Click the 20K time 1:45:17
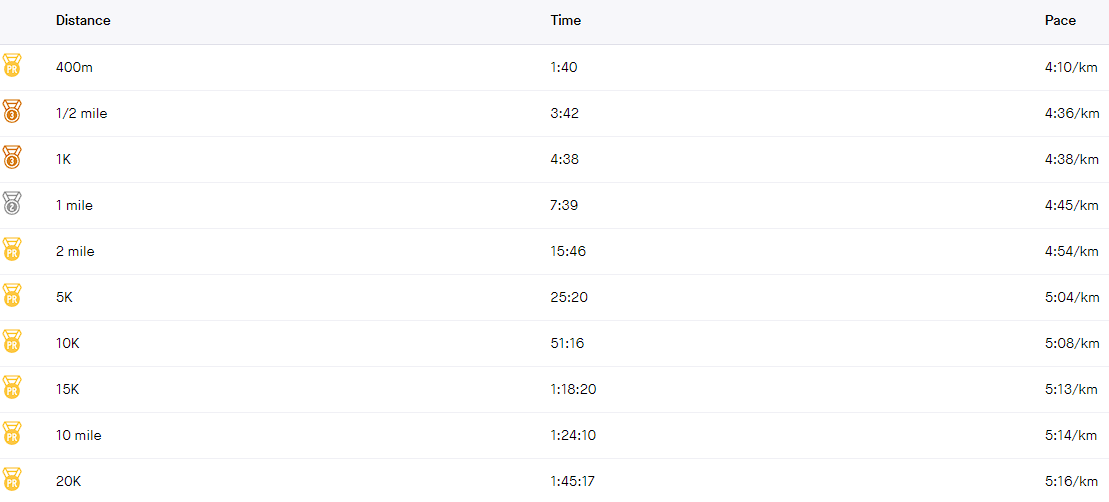The width and height of the screenshot is (1109, 502). click(573, 481)
